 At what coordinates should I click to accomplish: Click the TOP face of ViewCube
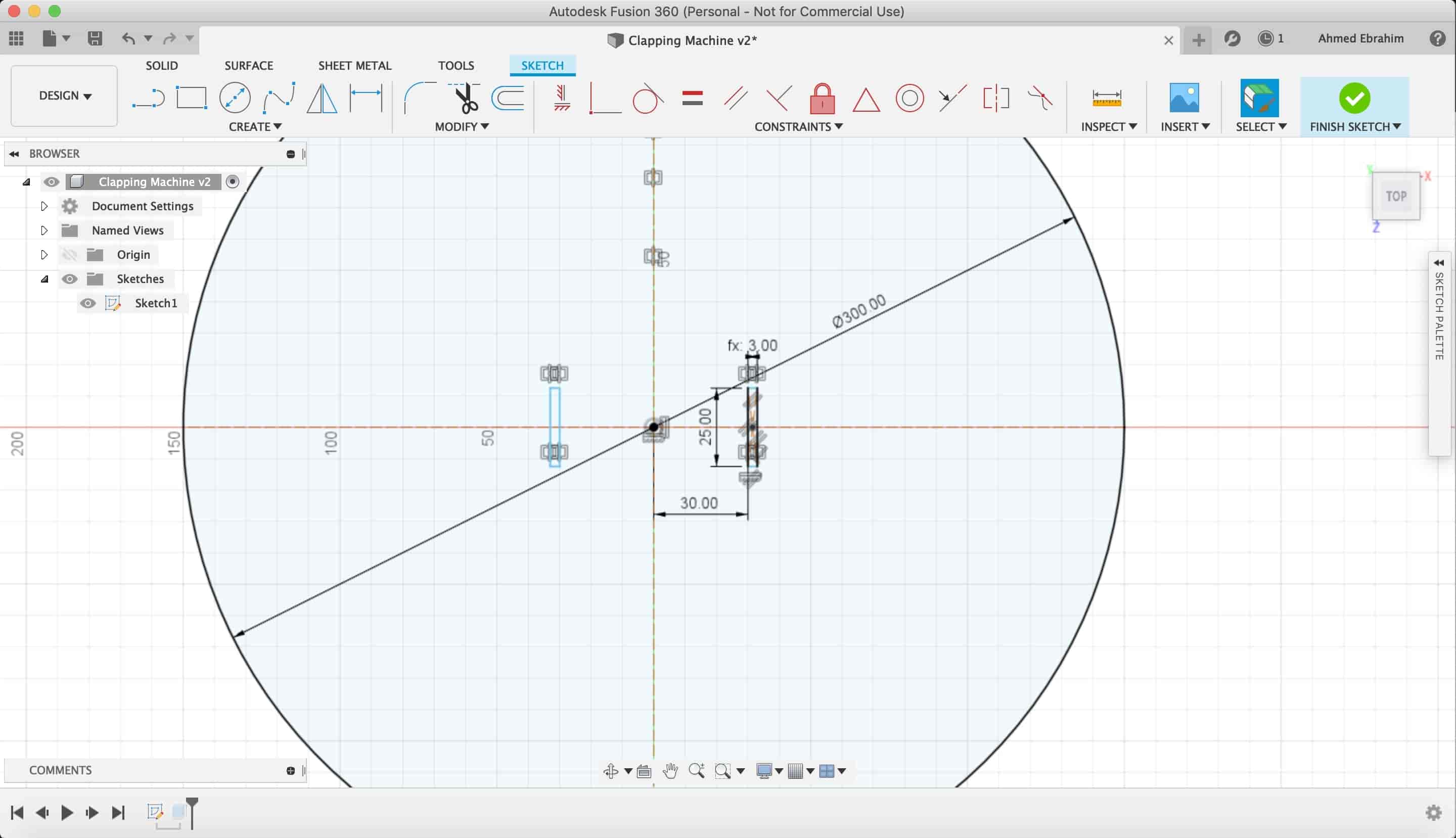tap(1396, 196)
